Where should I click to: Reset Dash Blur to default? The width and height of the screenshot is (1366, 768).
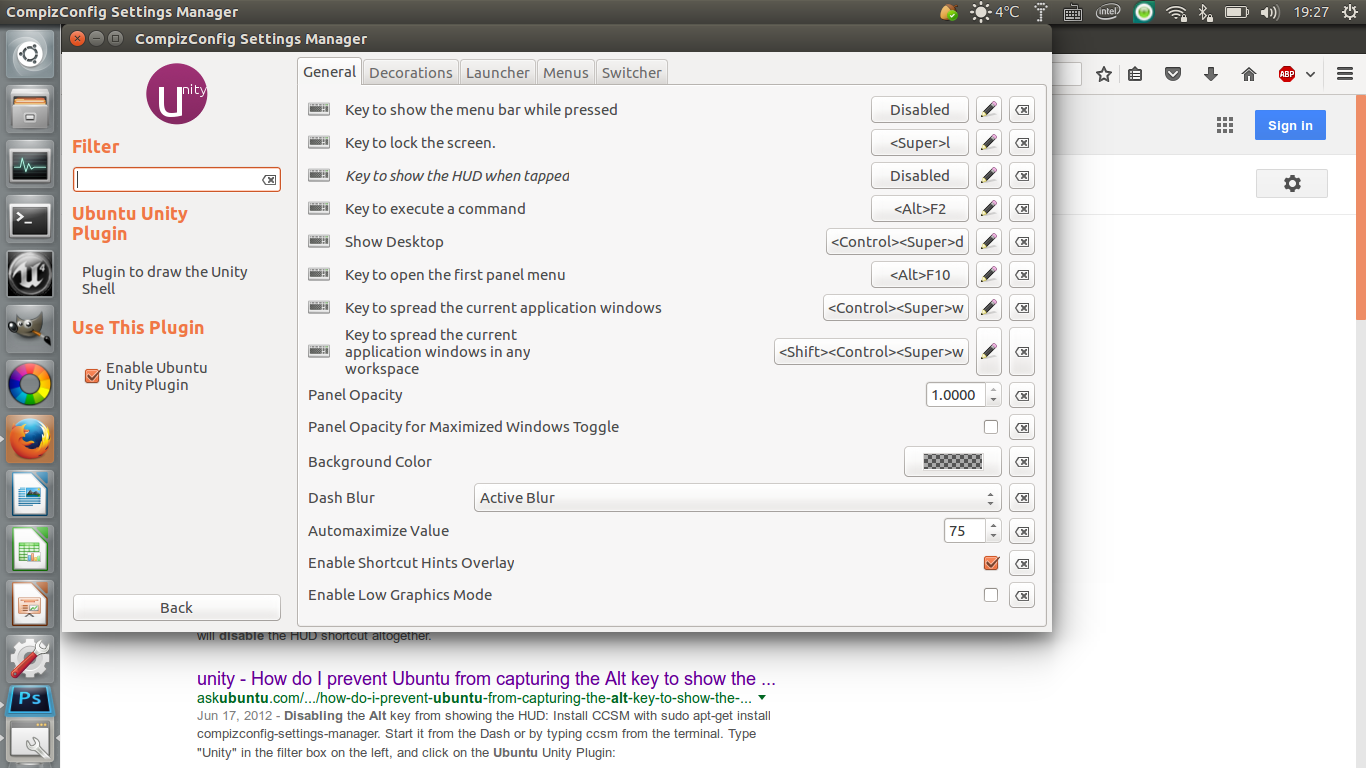coord(1021,498)
